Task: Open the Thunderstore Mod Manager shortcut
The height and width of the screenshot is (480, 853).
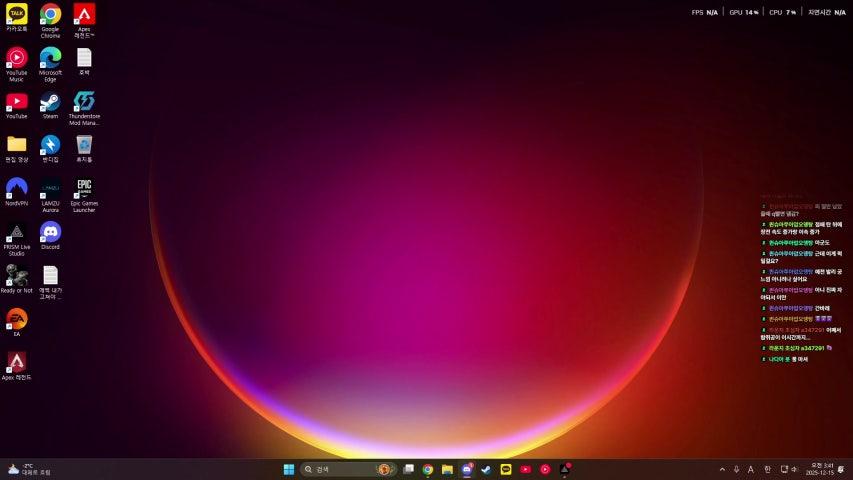Action: pos(84,102)
